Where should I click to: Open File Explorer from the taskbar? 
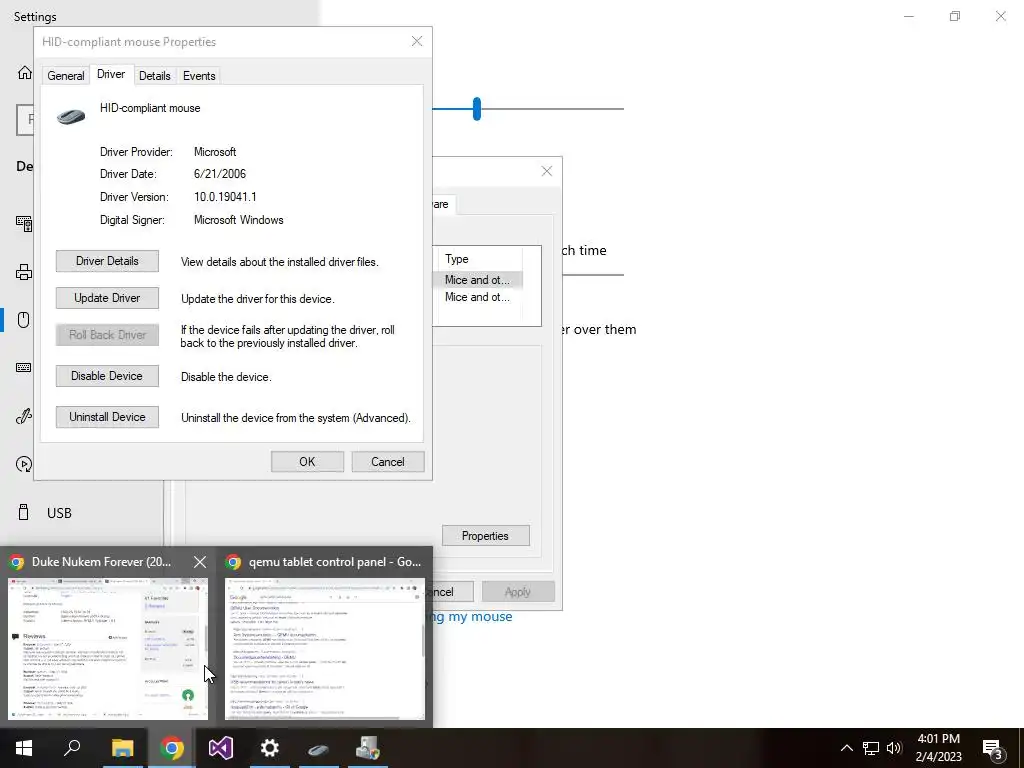[x=122, y=748]
